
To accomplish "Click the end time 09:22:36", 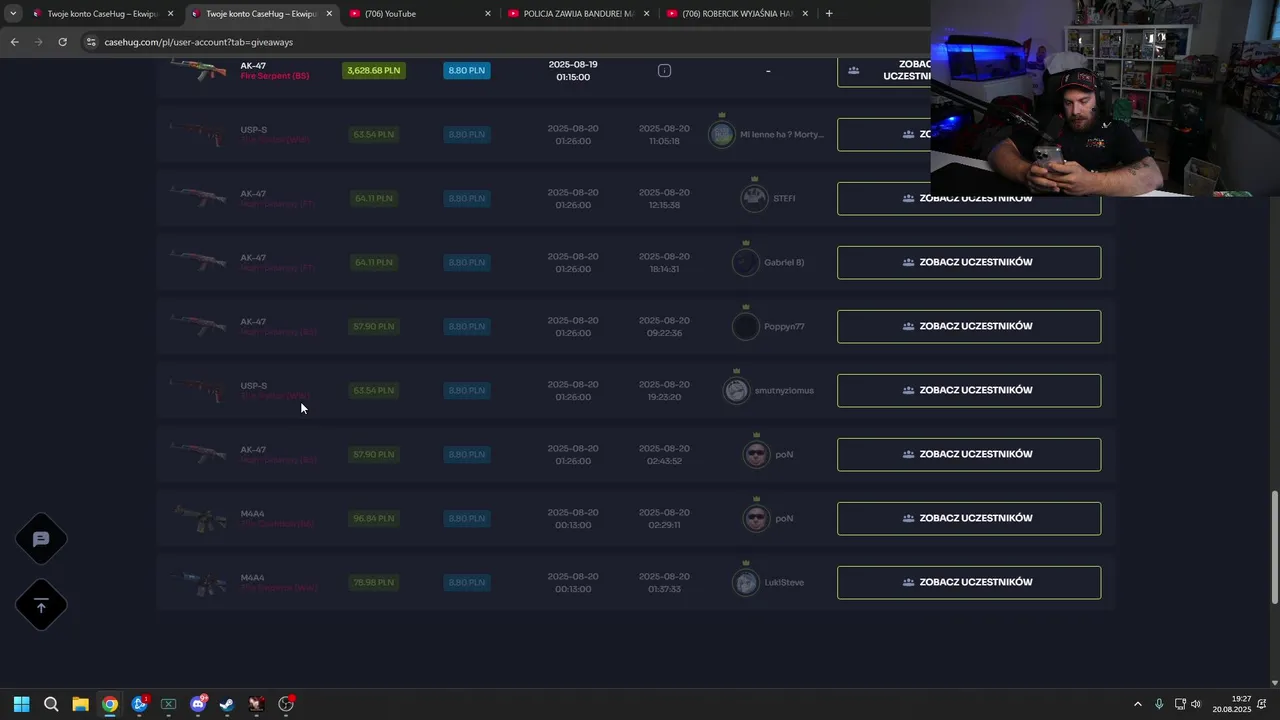I will (x=664, y=333).
